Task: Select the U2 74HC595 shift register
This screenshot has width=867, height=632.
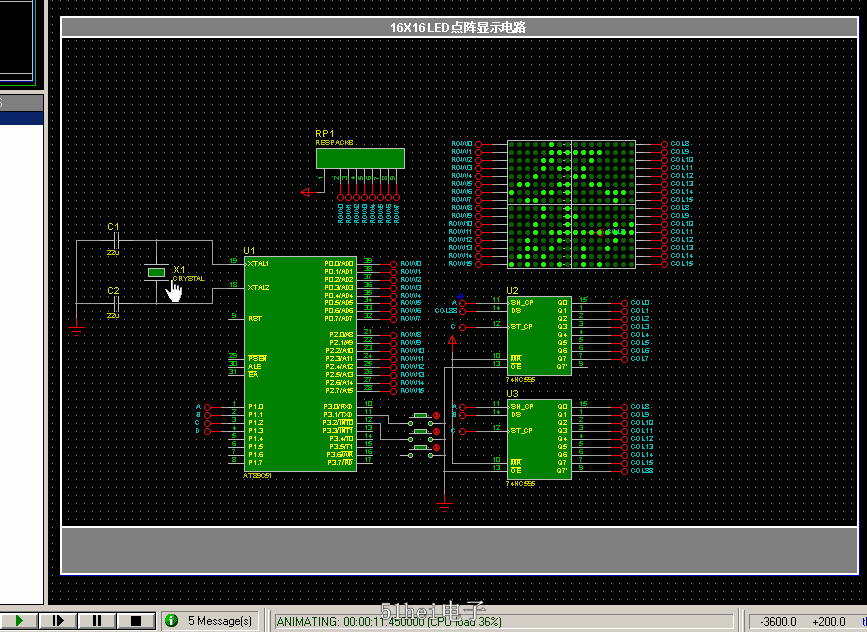Action: (x=539, y=335)
